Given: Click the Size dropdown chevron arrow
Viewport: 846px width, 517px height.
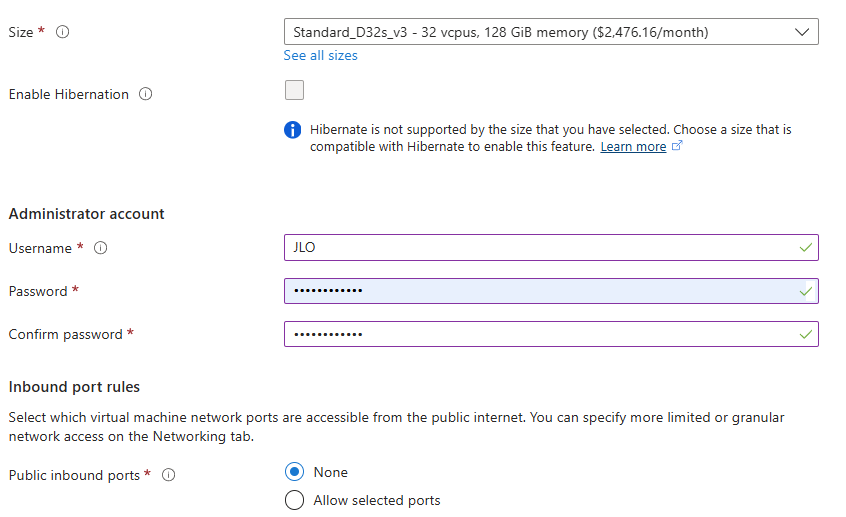Looking at the screenshot, I should 802,32.
